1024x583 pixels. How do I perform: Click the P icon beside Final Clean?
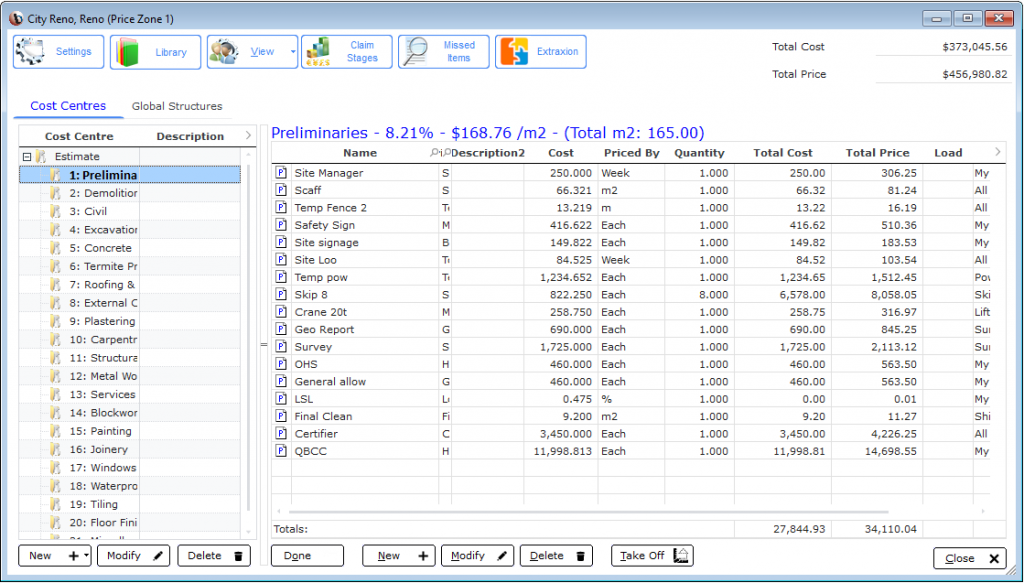(281, 416)
